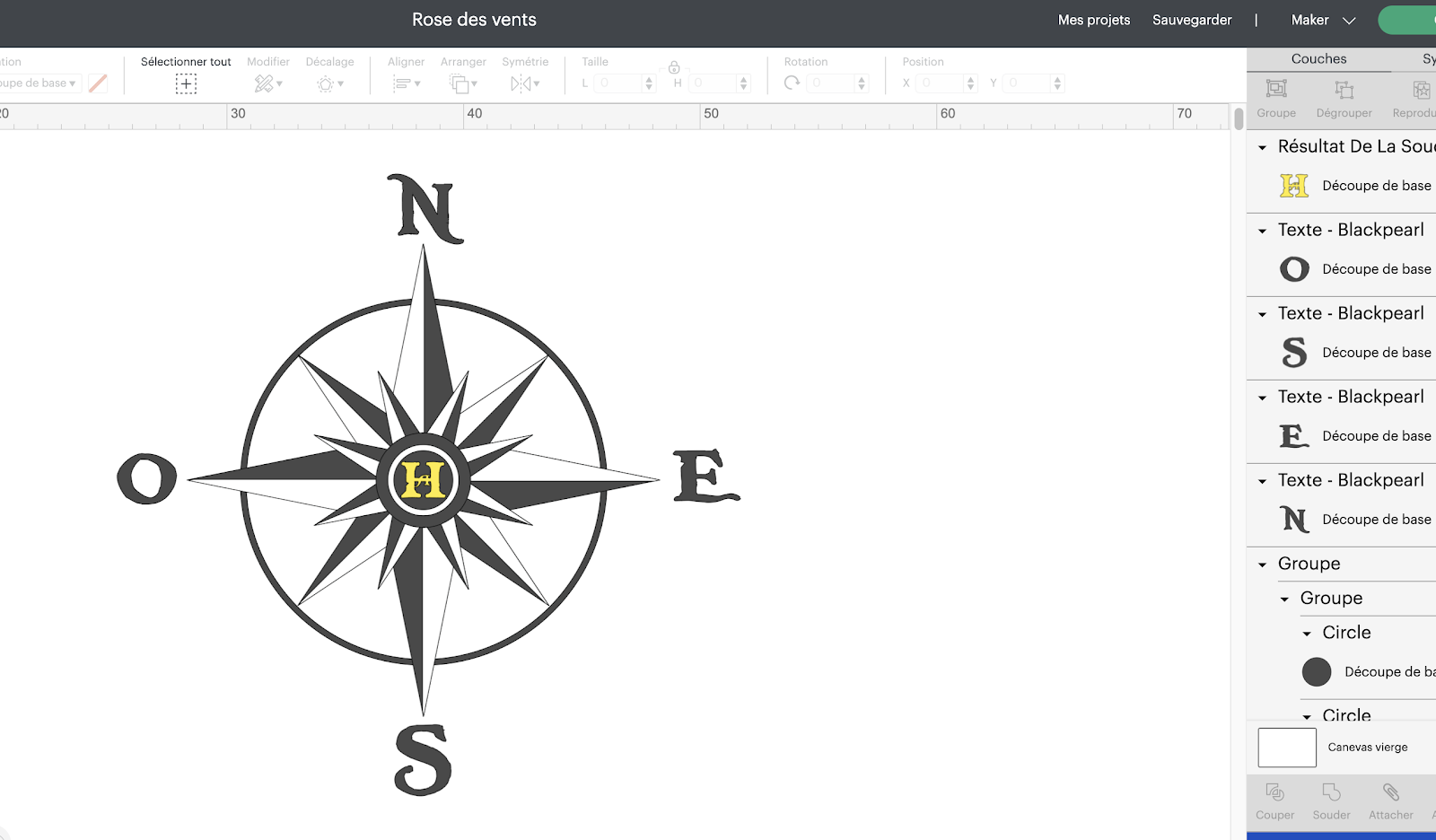Open the Aligner menu
1436x840 pixels.
coord(406,83)
